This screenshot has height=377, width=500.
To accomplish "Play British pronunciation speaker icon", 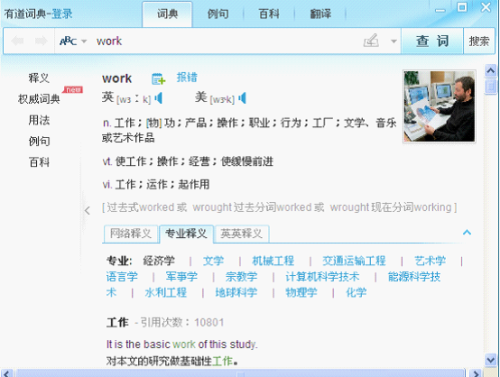I will click(159, 98).
